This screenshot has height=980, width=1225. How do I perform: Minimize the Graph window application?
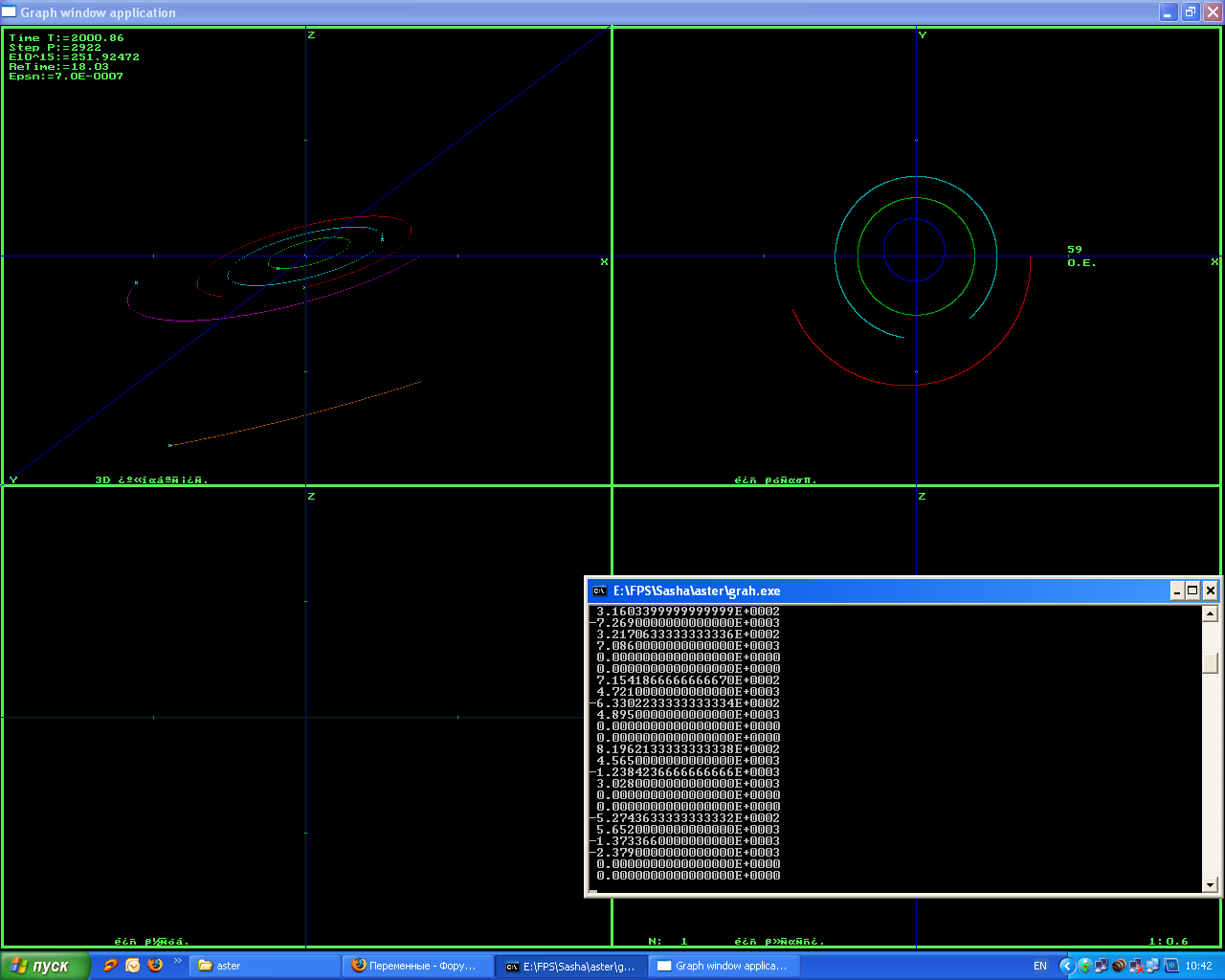1169,12
